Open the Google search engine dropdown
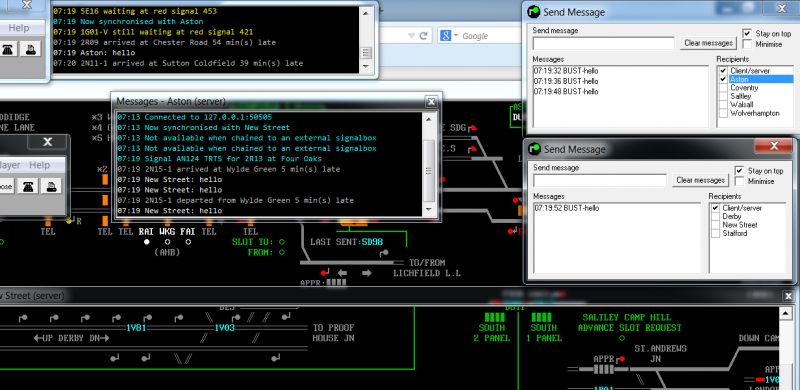This screenshot has width=800, height=390. coord(456,36)
